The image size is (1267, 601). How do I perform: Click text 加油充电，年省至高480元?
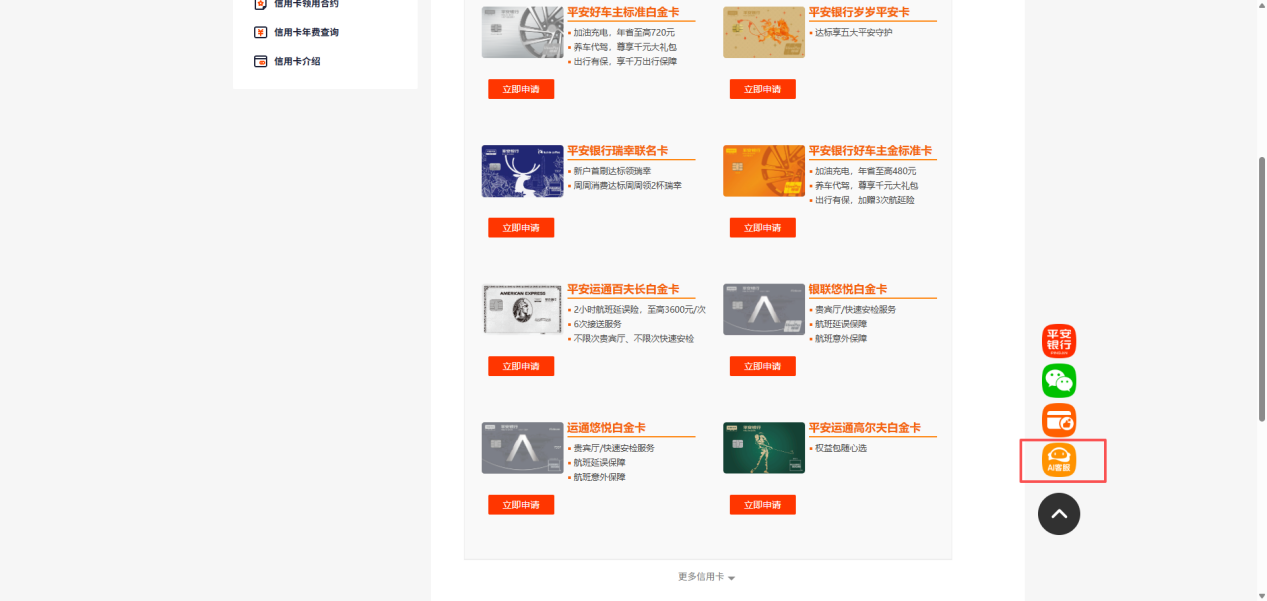(865, 171)
